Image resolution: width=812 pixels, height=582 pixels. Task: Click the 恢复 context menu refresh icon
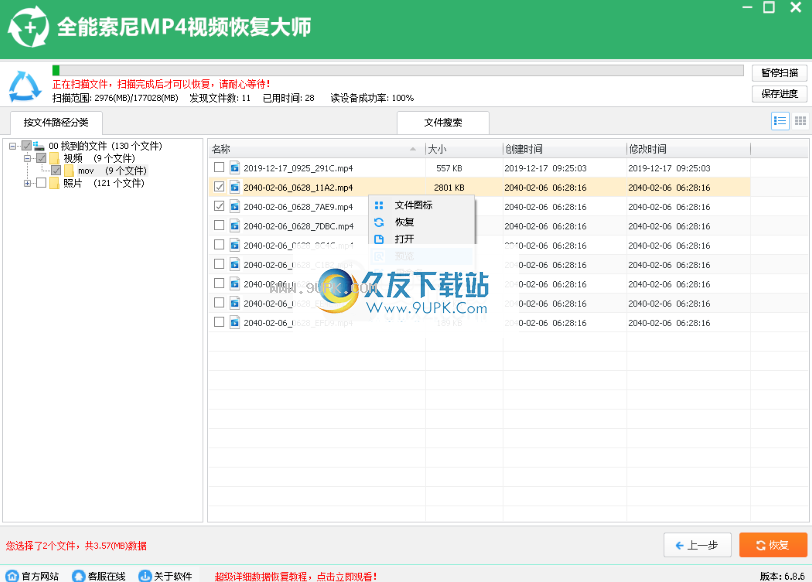379,222
